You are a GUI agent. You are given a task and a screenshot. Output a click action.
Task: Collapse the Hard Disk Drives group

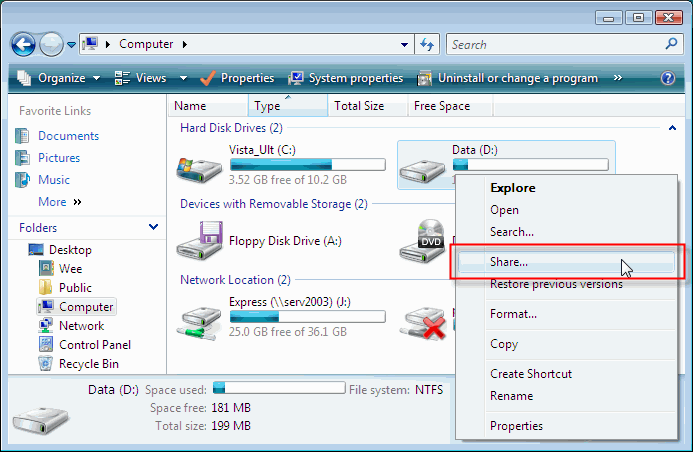coord(672,128)
